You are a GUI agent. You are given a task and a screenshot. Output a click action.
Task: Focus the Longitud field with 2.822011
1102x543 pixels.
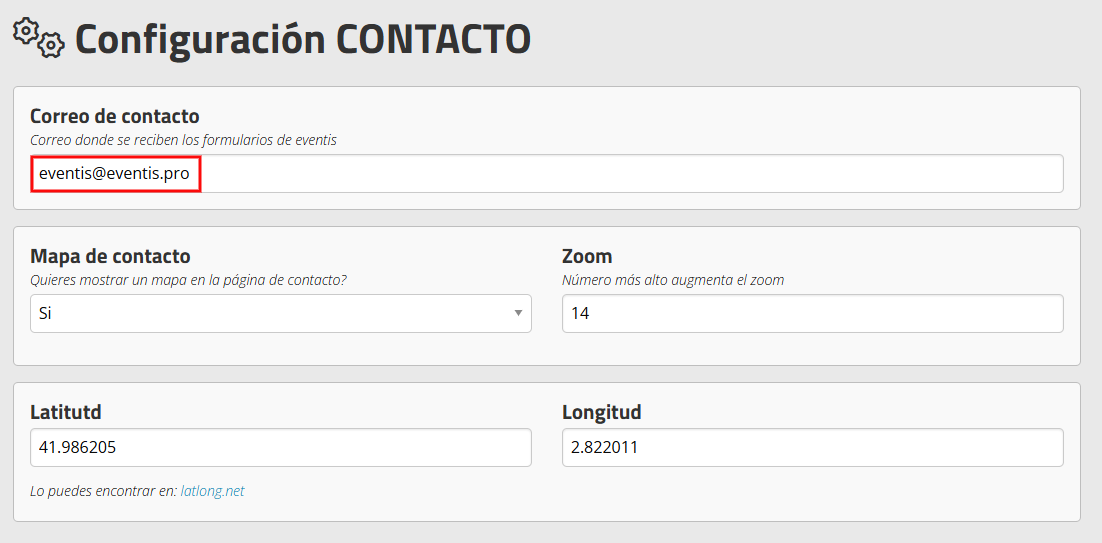812,447
